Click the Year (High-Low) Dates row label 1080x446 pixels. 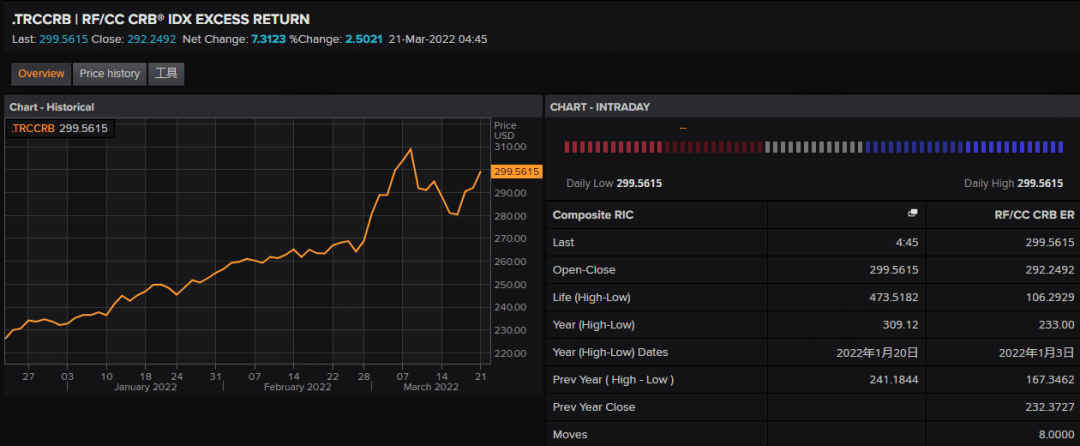(x=610, y=352)
